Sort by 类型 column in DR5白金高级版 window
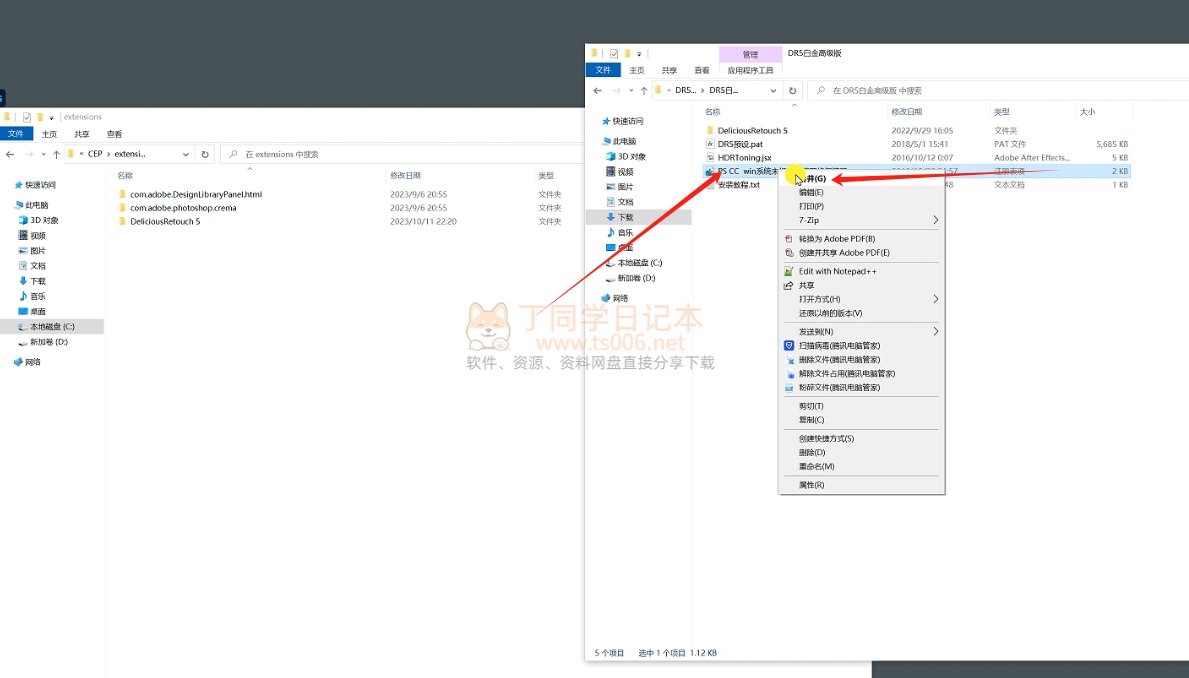The height and width of the screenshot is (678, 1189). pyautogui.click(x=1002, y=112)
